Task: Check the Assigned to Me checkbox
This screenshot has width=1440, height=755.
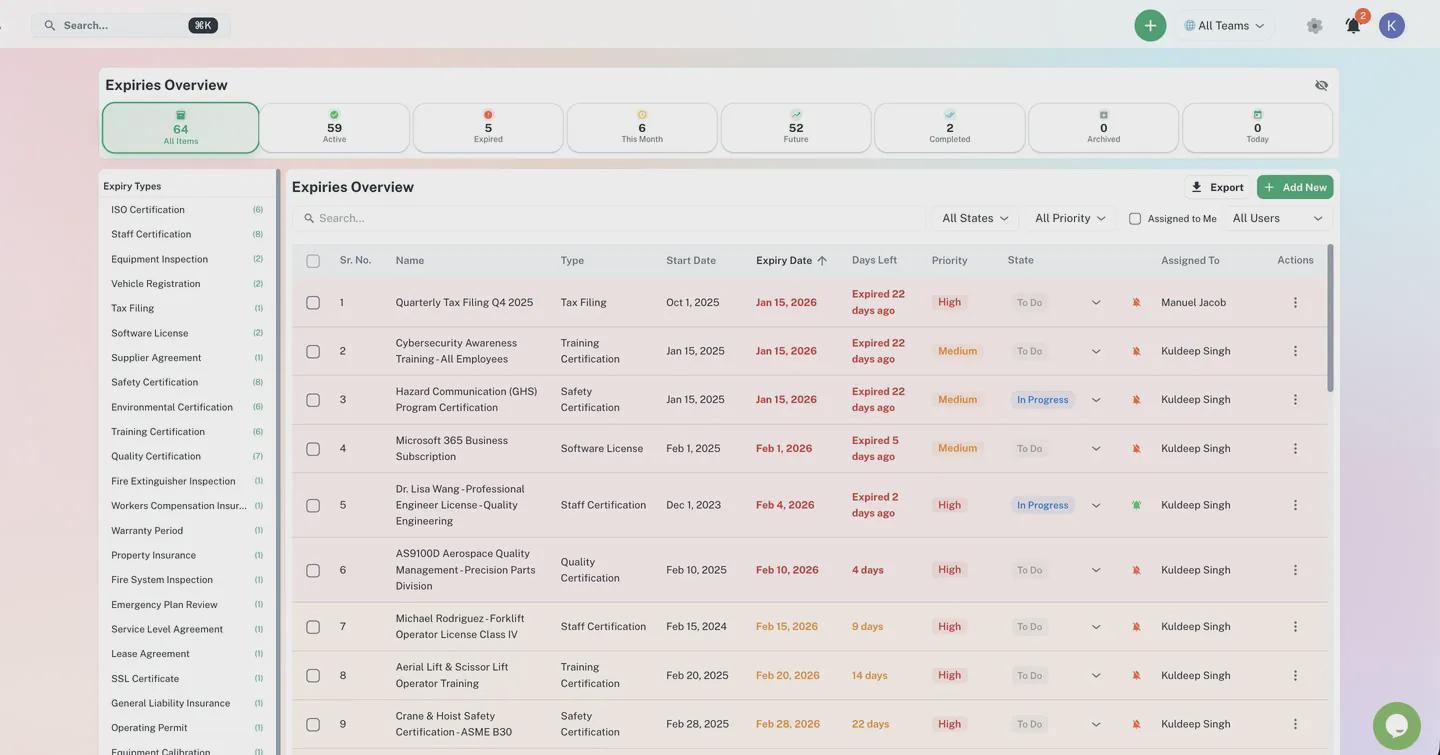Action: click(1135, 219)
